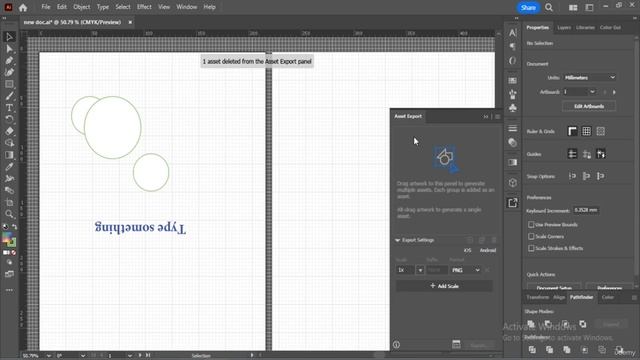The height and width of the screenshot is (360, 640).
Task: Open Edit Toolbar three dots
Action: point(9,290)
